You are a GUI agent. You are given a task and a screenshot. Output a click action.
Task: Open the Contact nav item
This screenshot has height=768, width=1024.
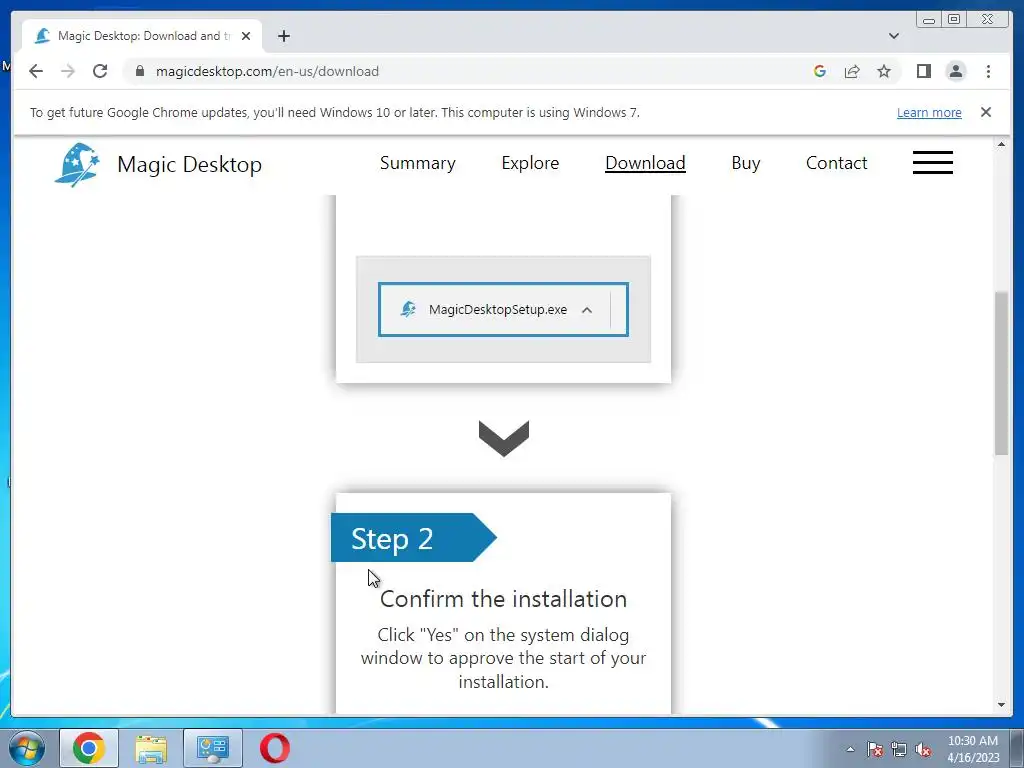(x=837, y=163)
